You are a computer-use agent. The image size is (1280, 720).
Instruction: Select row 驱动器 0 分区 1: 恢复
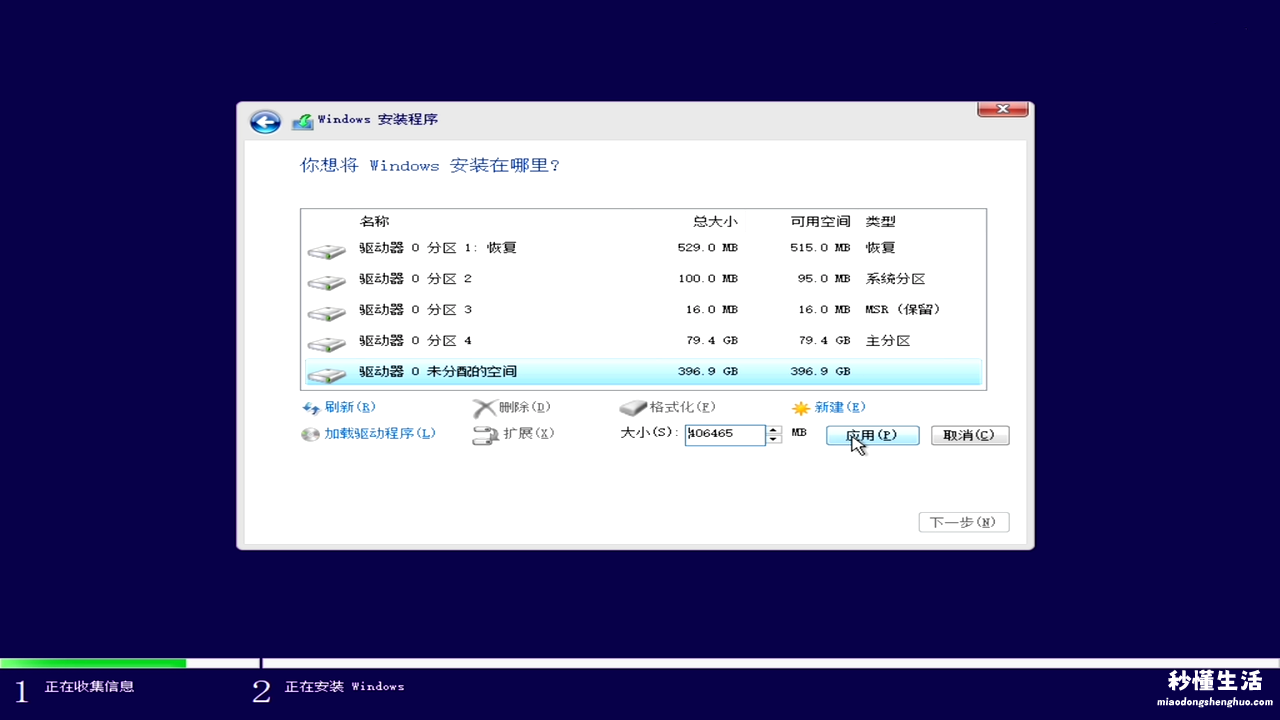(x=643, y=248)
